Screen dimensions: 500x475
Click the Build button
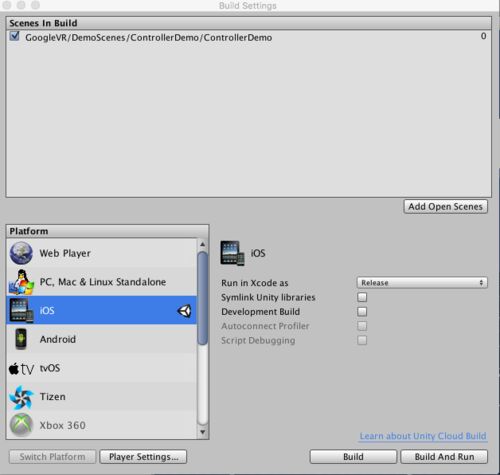coord(353,457)
